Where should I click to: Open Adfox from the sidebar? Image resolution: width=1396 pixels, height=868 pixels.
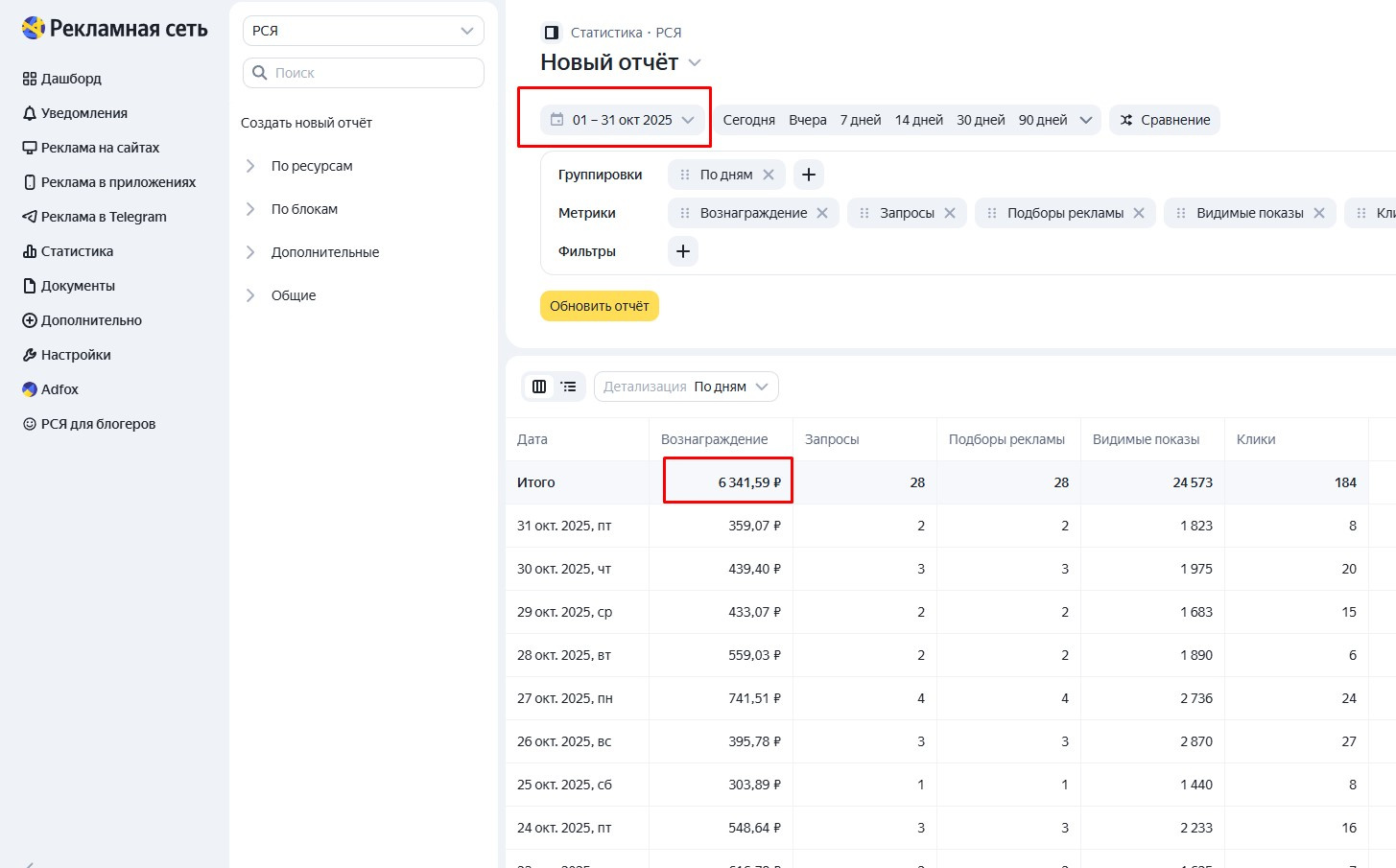[59, 389]
